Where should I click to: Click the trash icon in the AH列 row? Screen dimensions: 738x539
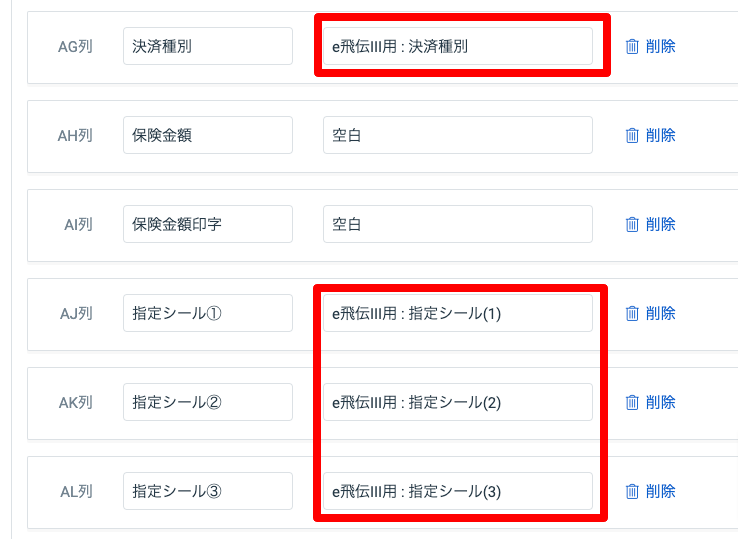632,136
